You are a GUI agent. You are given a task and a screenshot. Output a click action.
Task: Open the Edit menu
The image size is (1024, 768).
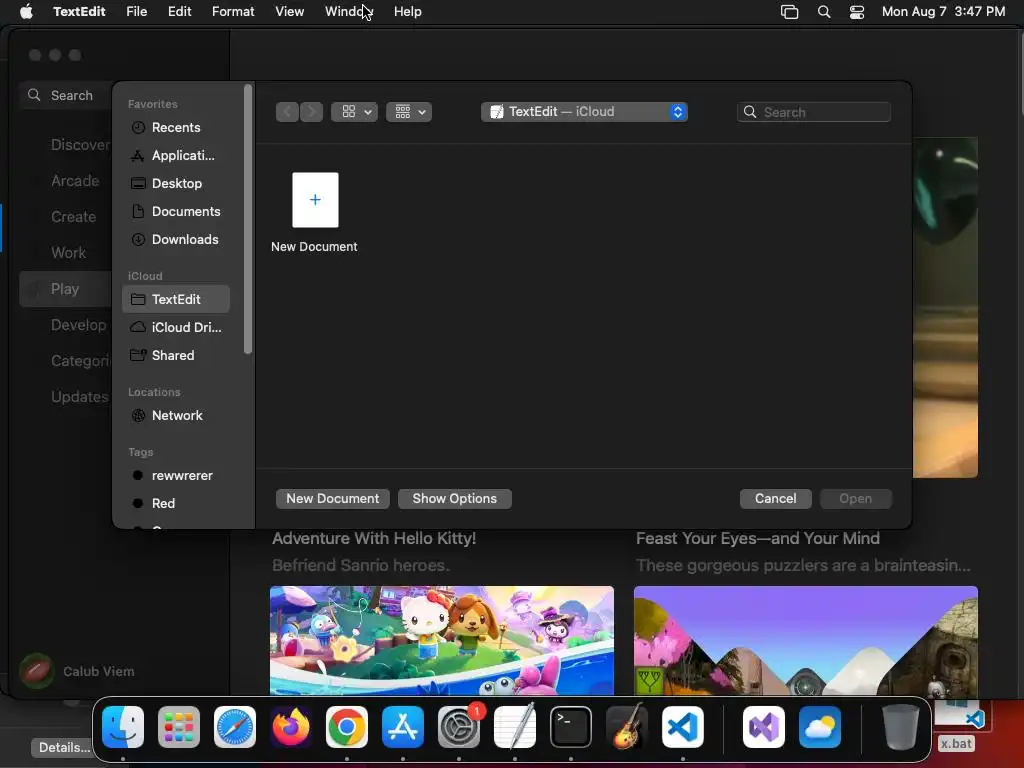click(x=180, y=12)
